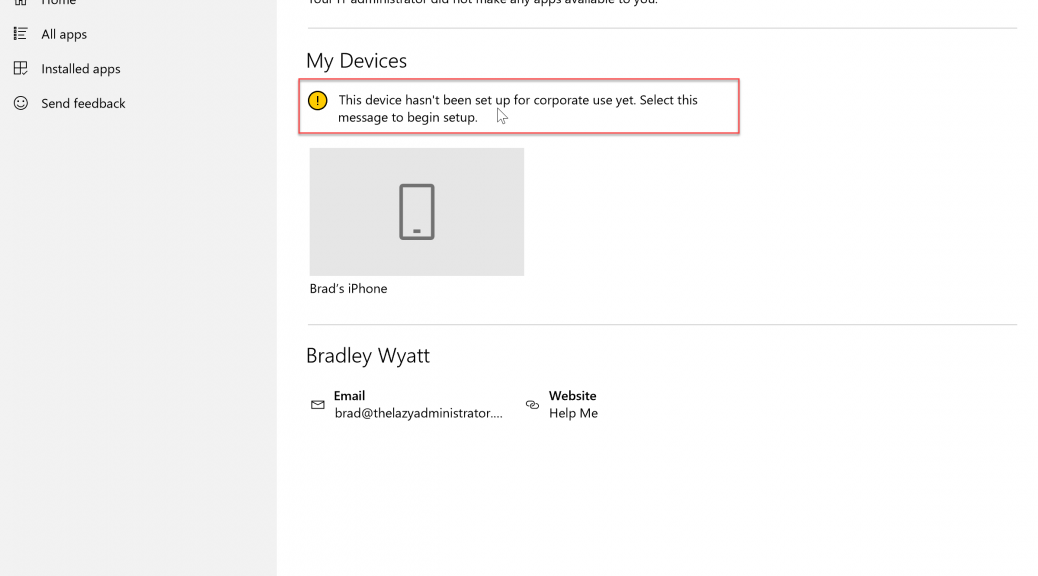
Task: Click the yellow warning exclamation icon
Action: pyautogui.click(x=318, y=101)
